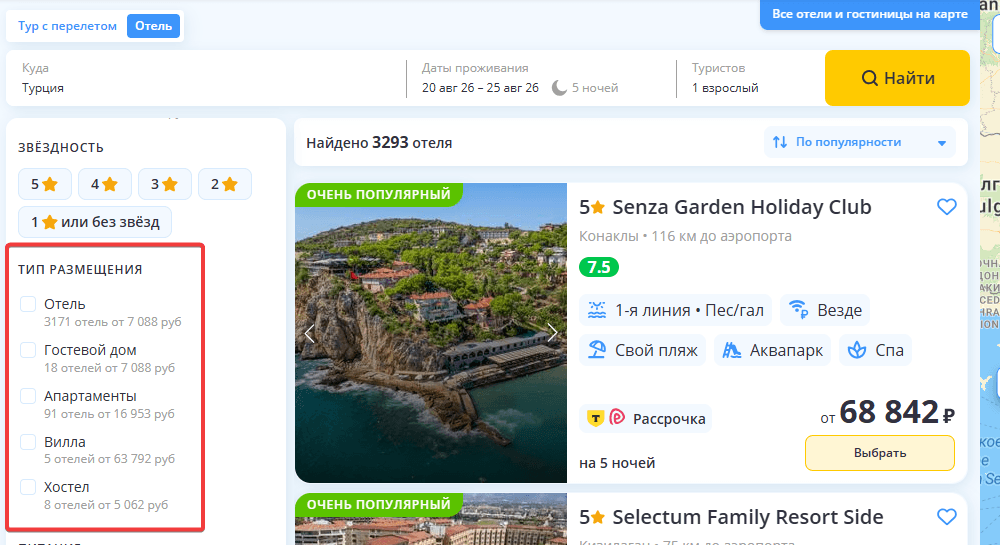
Task: Click the Wi-Fi Везде icon
Action: click(x=798, y=310)
